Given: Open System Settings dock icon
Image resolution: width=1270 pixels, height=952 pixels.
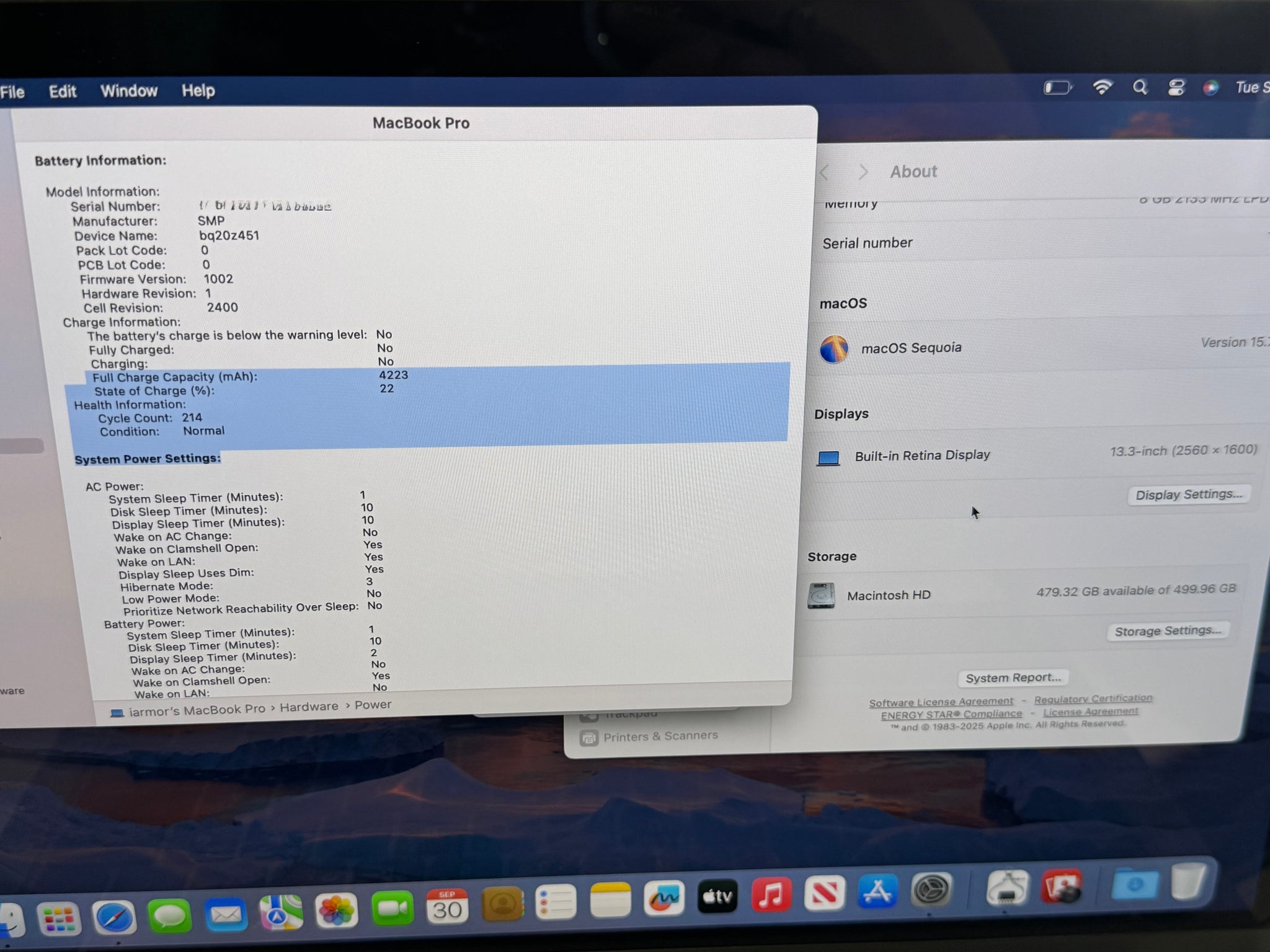Looking at the screenshot, I should click(931, 891).
